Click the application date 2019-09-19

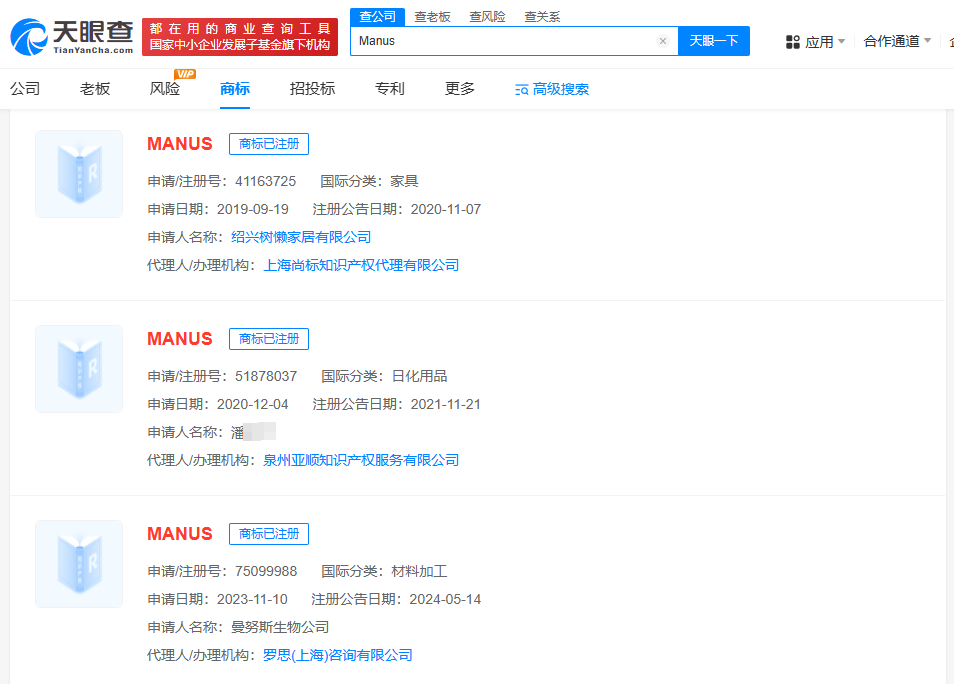point(252,209)
